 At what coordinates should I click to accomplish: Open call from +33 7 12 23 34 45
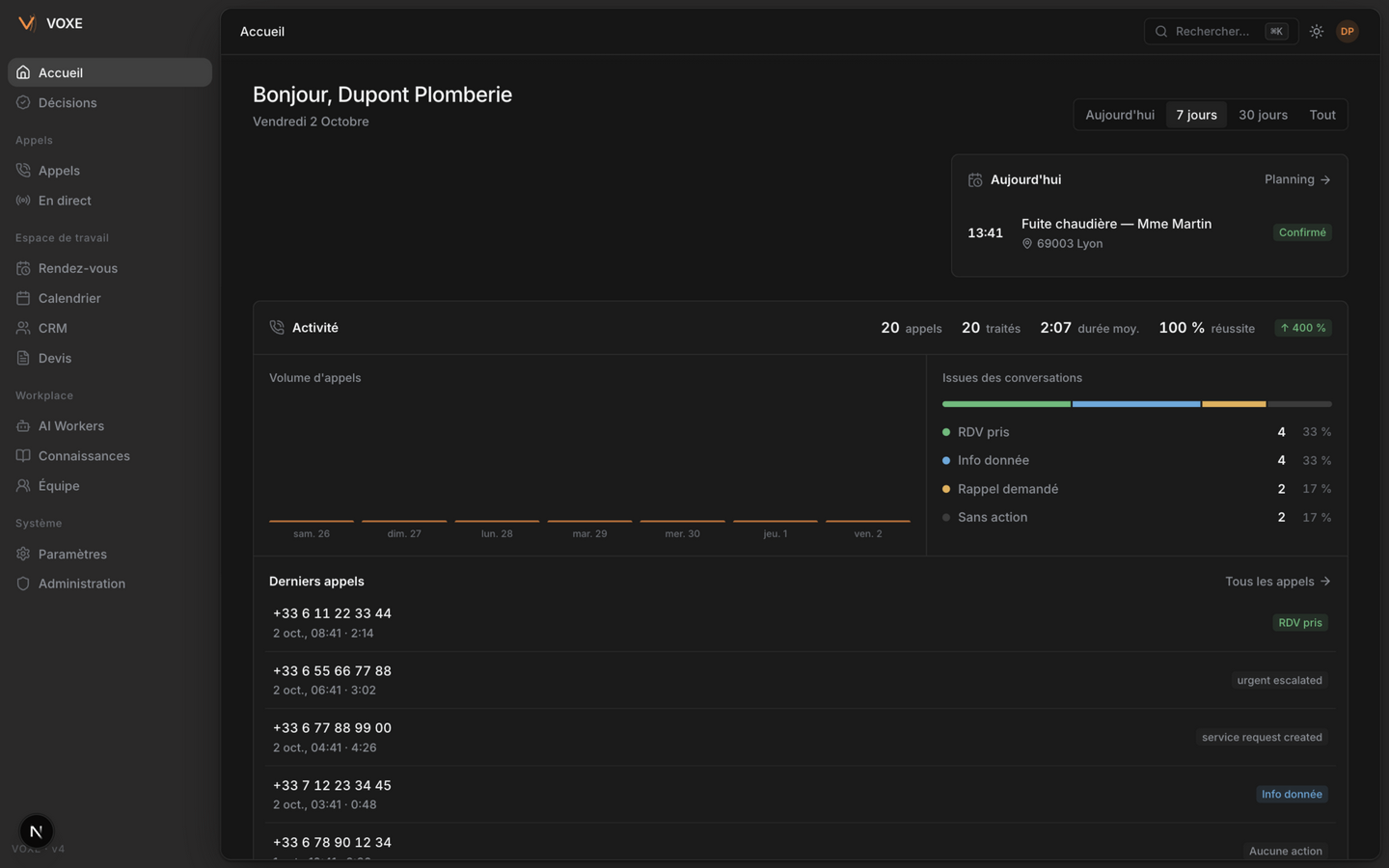[801, 795]
